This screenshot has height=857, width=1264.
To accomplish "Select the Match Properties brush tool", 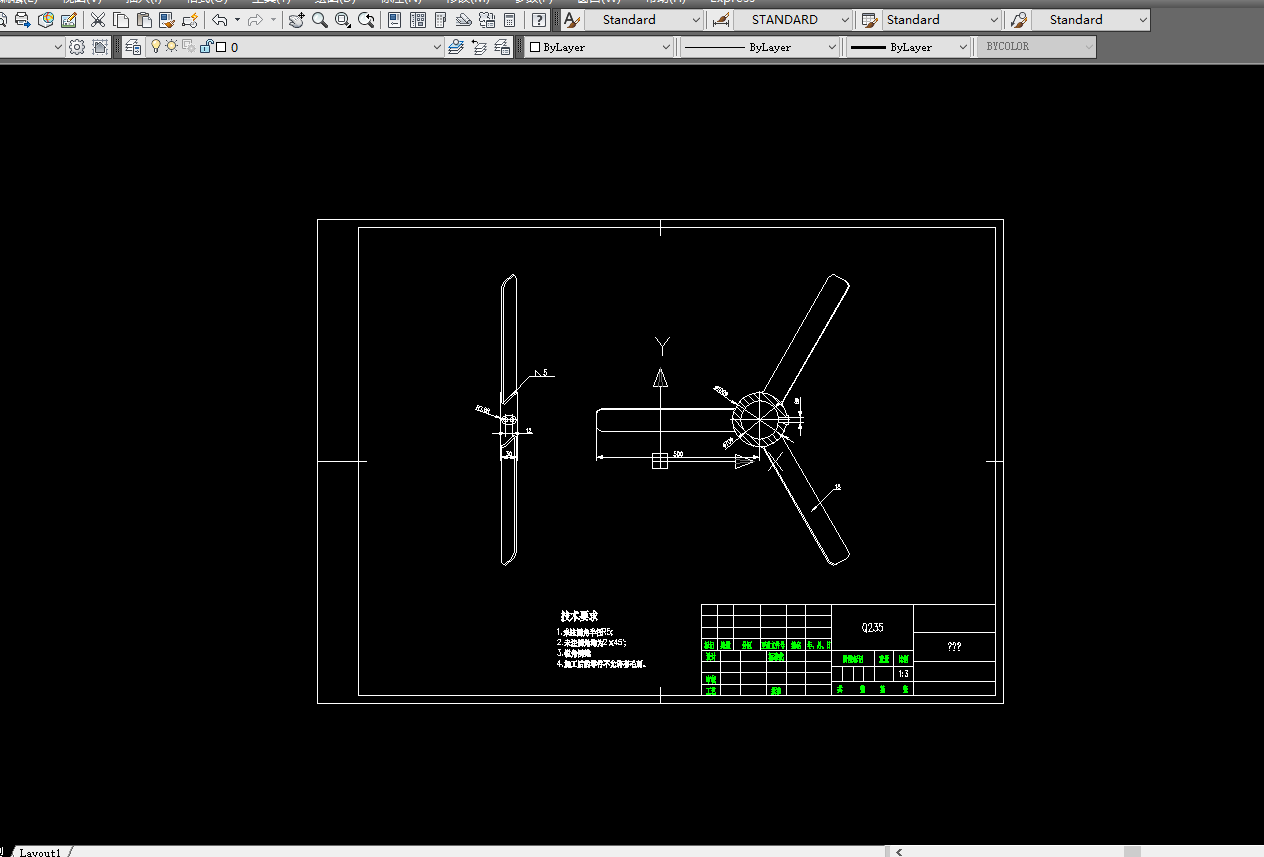I will coord(167,20).
